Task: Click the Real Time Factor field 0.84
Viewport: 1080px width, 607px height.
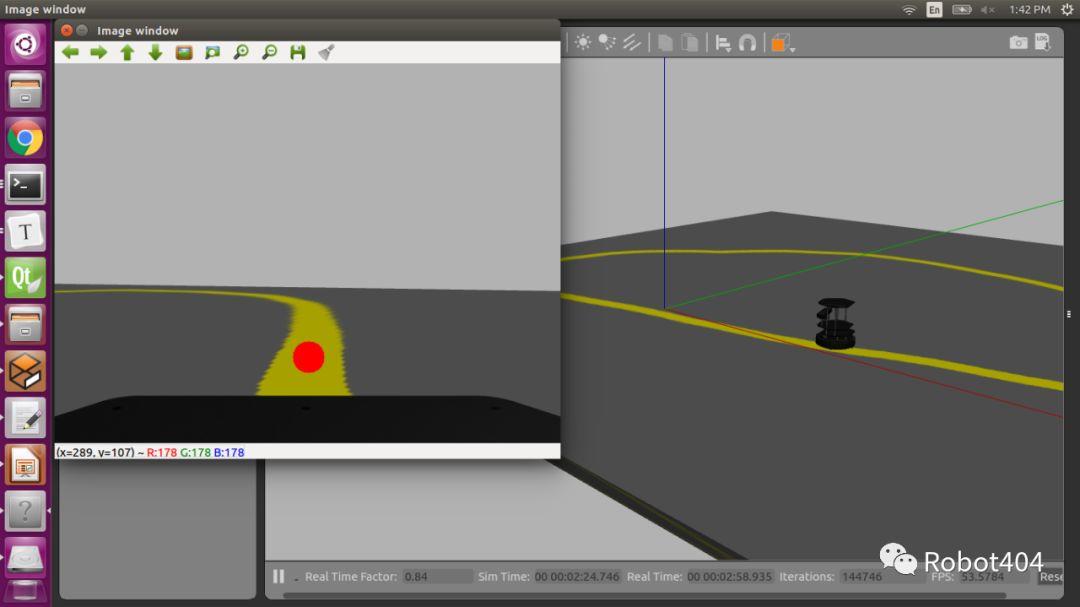Action: (x=435, y=577)
